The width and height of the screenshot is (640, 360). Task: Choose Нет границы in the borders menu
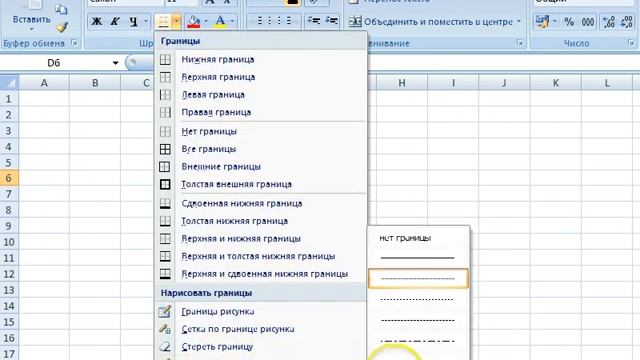(261, 131)
